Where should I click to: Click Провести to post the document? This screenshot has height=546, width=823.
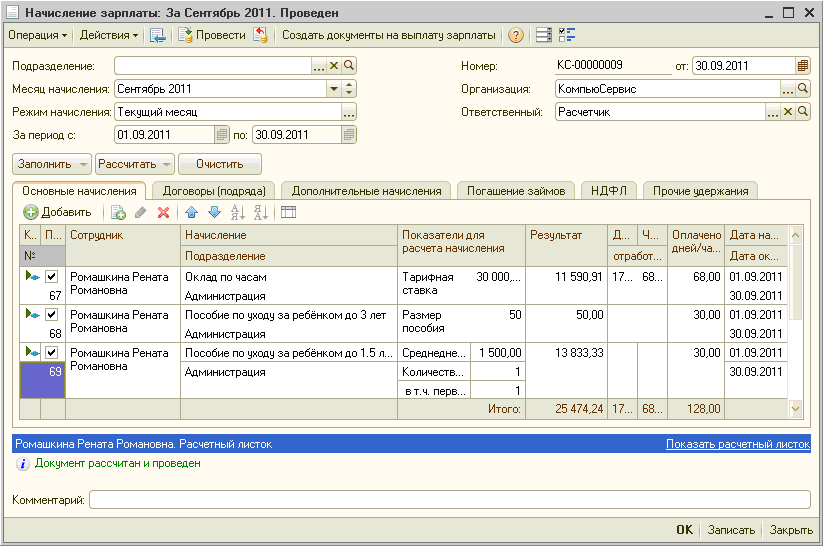point(212,35)
